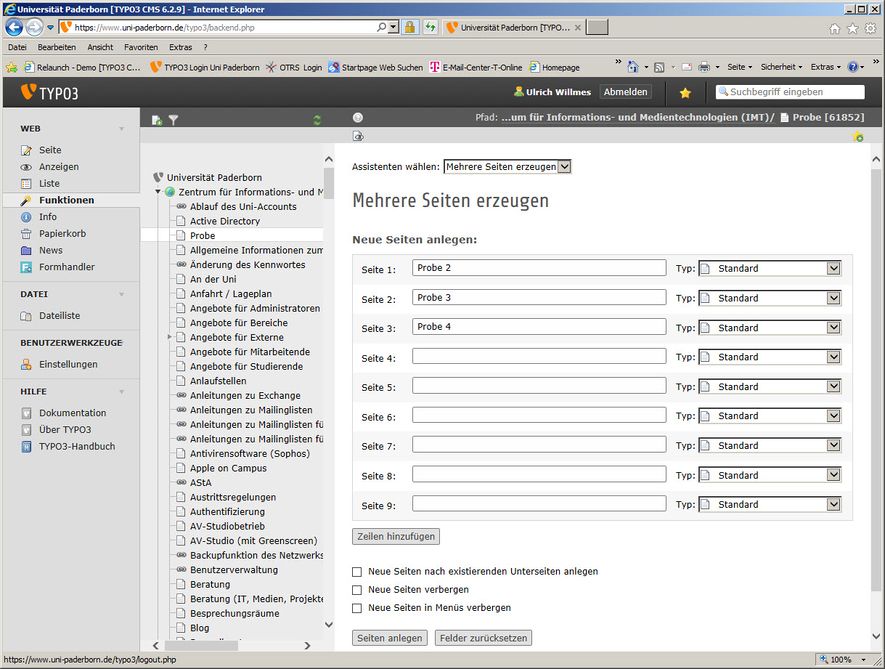Focus the 'Suchbegriff eingeben' search field
The width and height of the screenshot is (885, 669).
pos(790,92)
